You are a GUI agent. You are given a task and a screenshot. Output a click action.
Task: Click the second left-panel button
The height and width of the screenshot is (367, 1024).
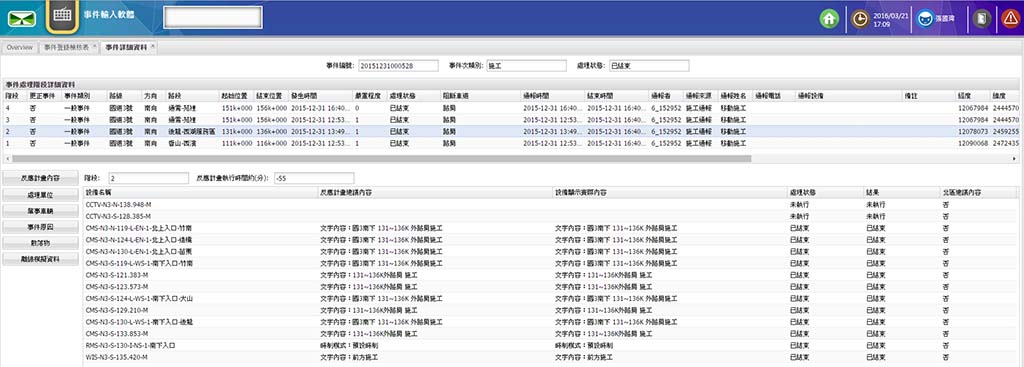click(x=40, y=195)
